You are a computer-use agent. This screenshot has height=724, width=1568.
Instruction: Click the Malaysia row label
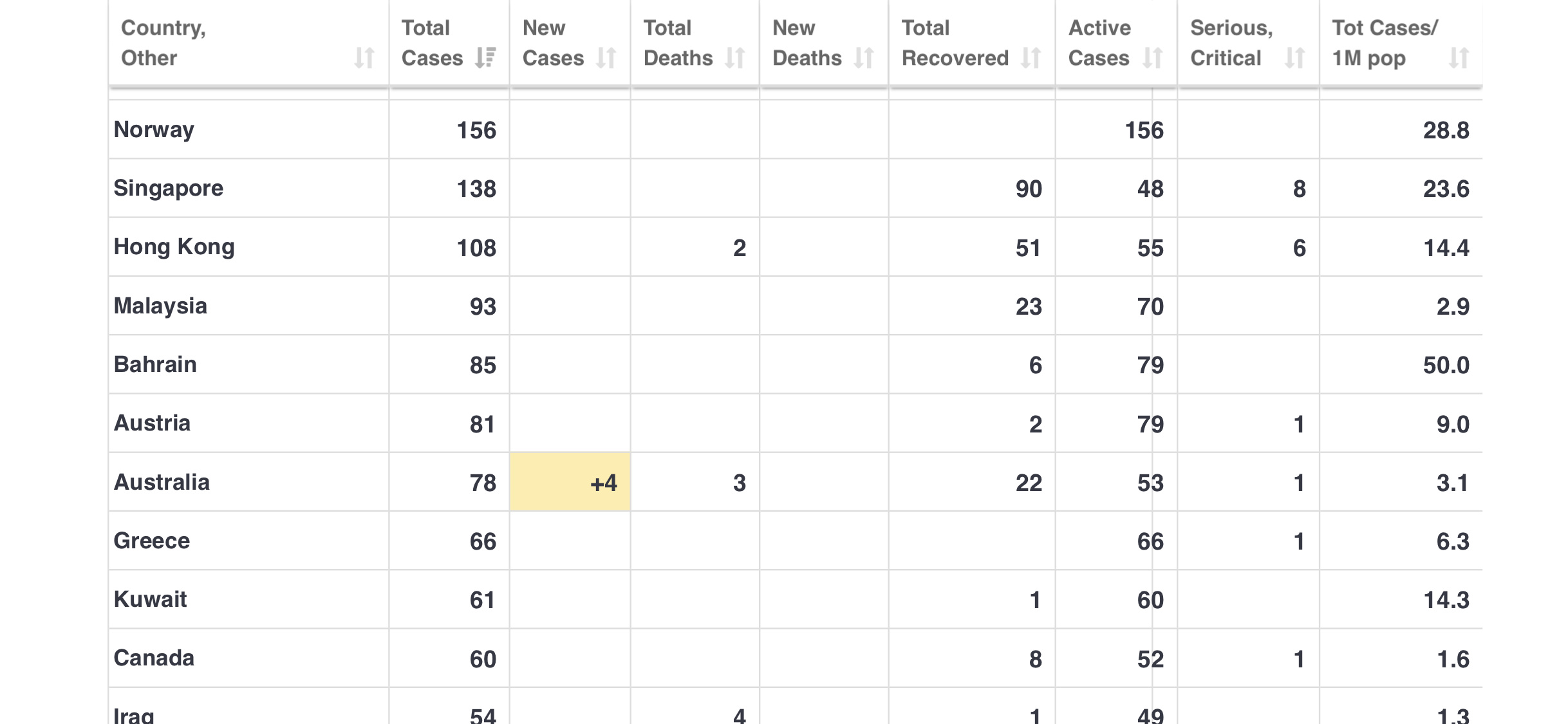tap(160, 306)
